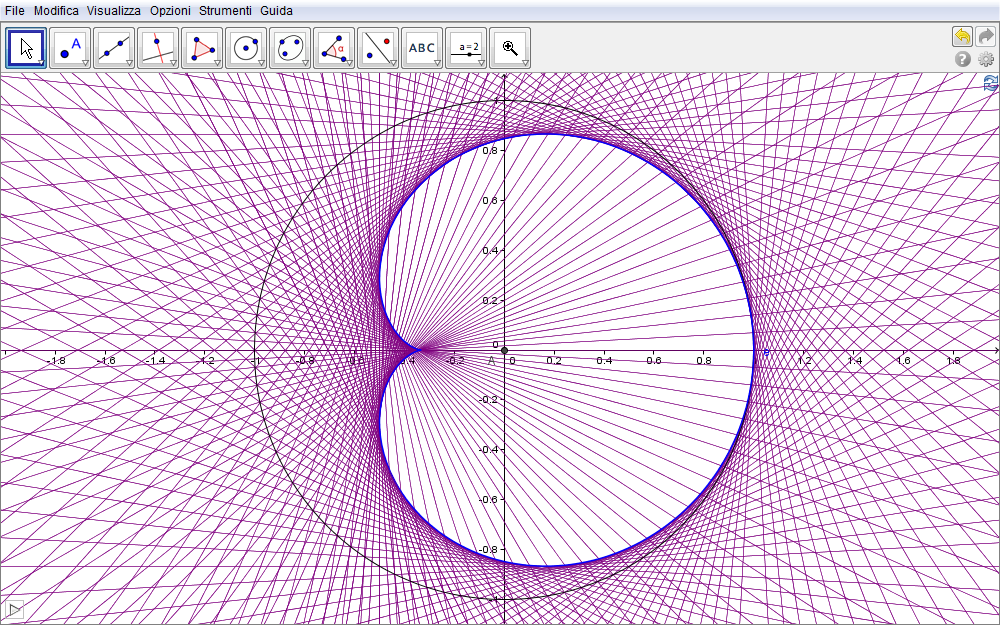Start animation with the play button
The height and width of the screenshot is (625, 1000).
[13, 610]
